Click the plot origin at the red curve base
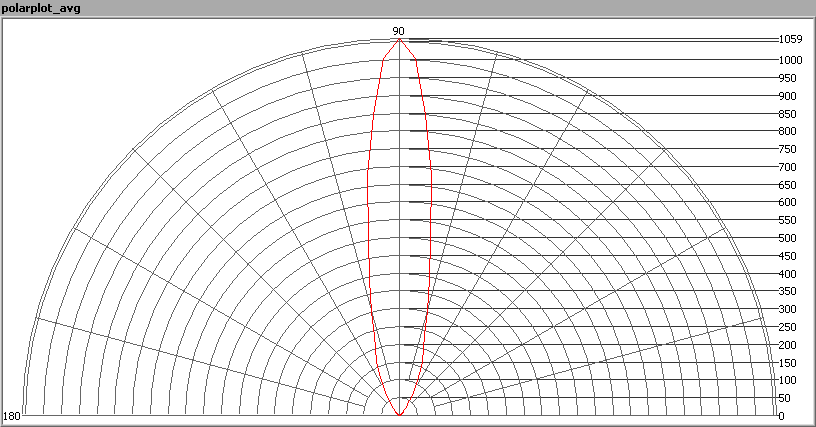This screenshot has width=816, height=427. (x=399, y=414)
